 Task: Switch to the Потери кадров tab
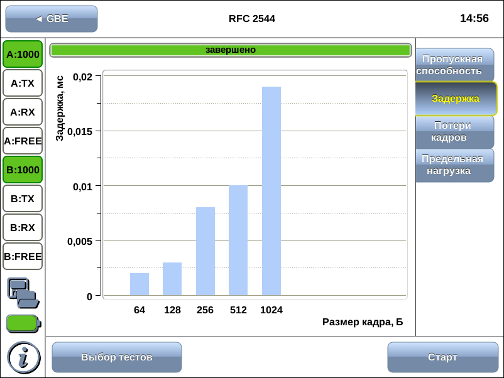pyautogui.click(x=454, y=132)
